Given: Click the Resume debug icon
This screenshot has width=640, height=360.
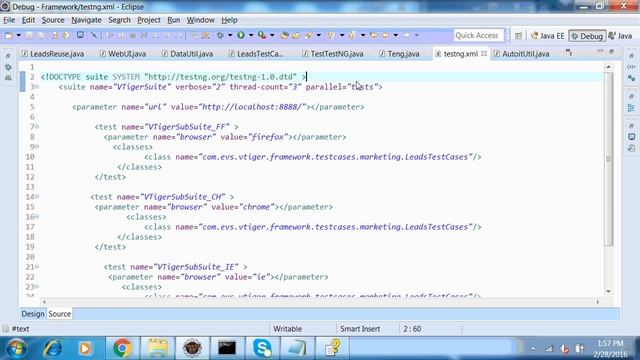Looking at the screenshot, I should pos(109,36).
